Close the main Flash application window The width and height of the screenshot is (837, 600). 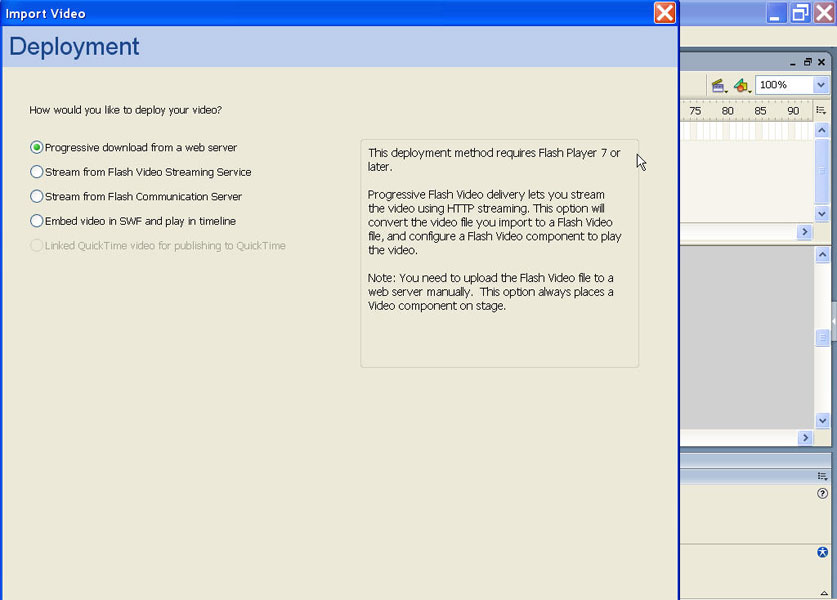click(824, 13)
